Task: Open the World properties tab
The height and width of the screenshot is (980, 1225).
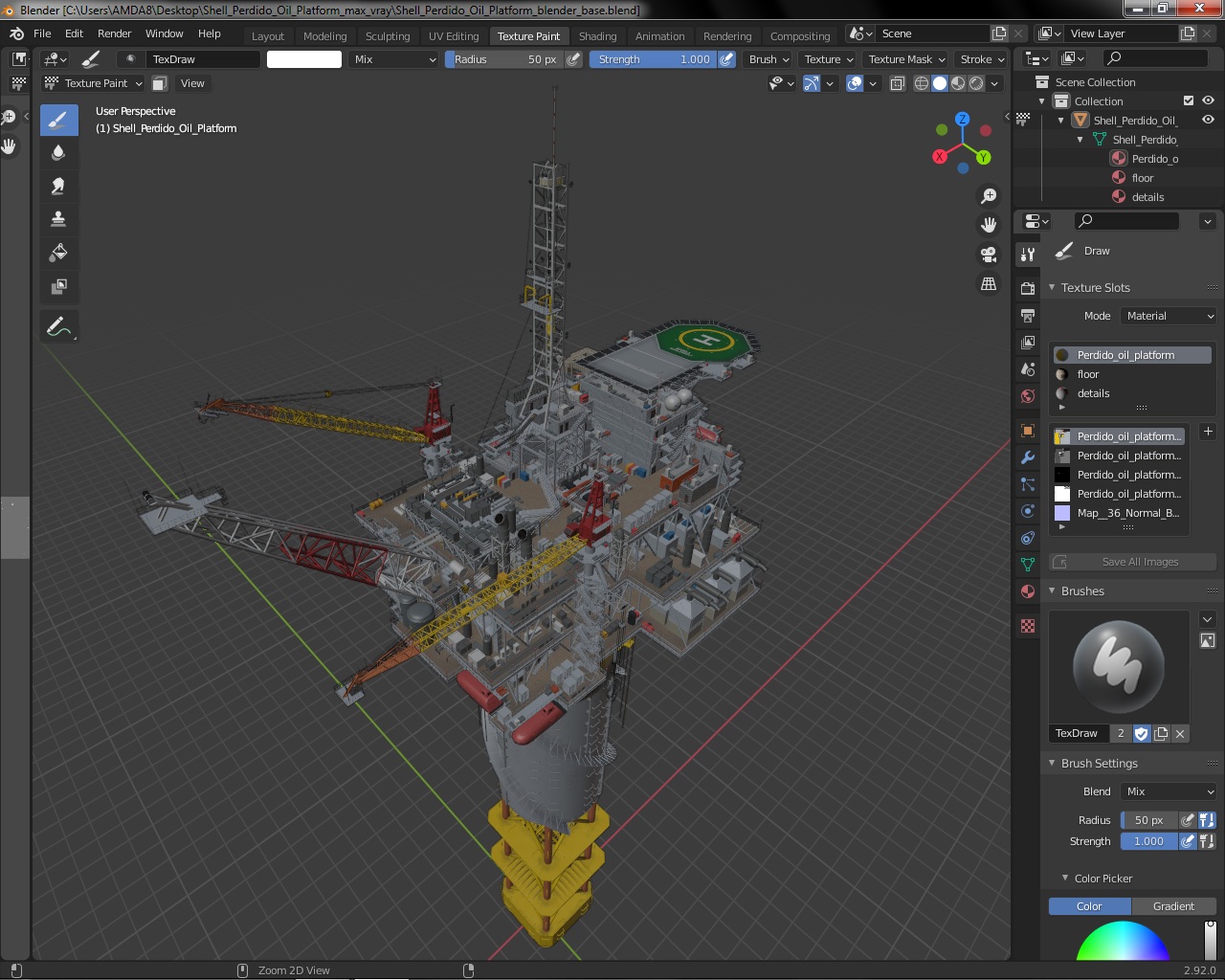Action: pos(1028,395)
